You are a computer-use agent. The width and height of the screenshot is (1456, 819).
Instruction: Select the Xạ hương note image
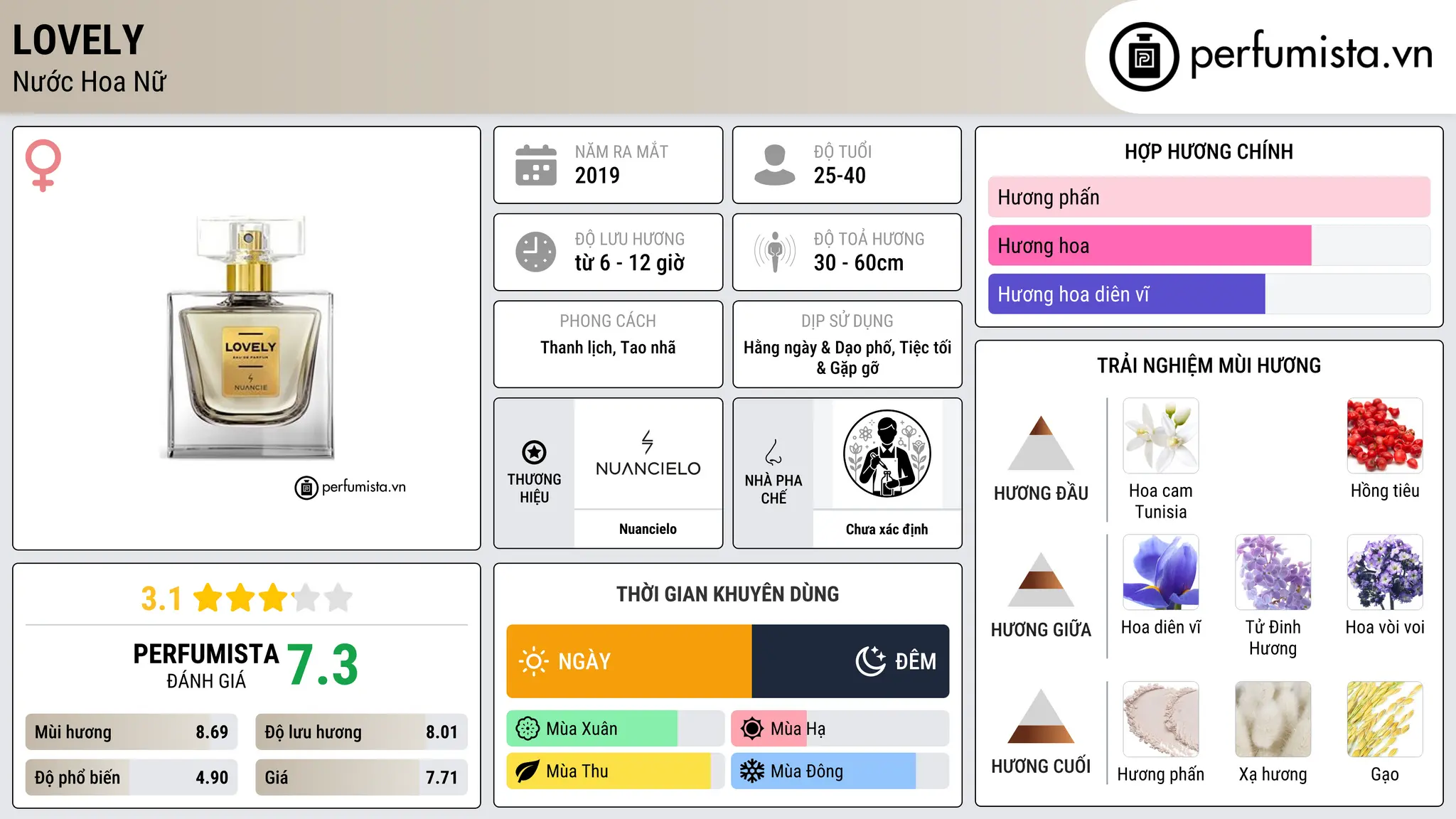coord(1273,719)
